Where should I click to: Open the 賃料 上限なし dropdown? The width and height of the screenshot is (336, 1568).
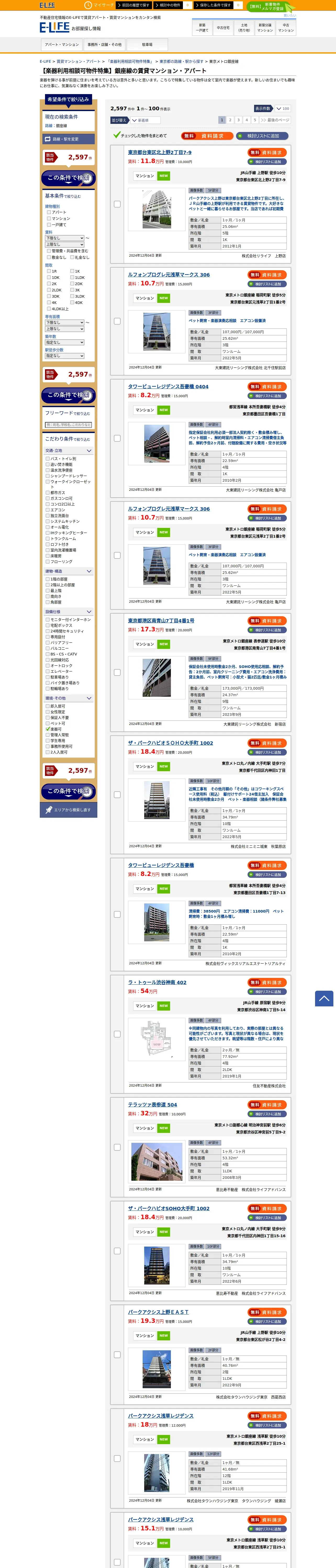tap(65, 244)
